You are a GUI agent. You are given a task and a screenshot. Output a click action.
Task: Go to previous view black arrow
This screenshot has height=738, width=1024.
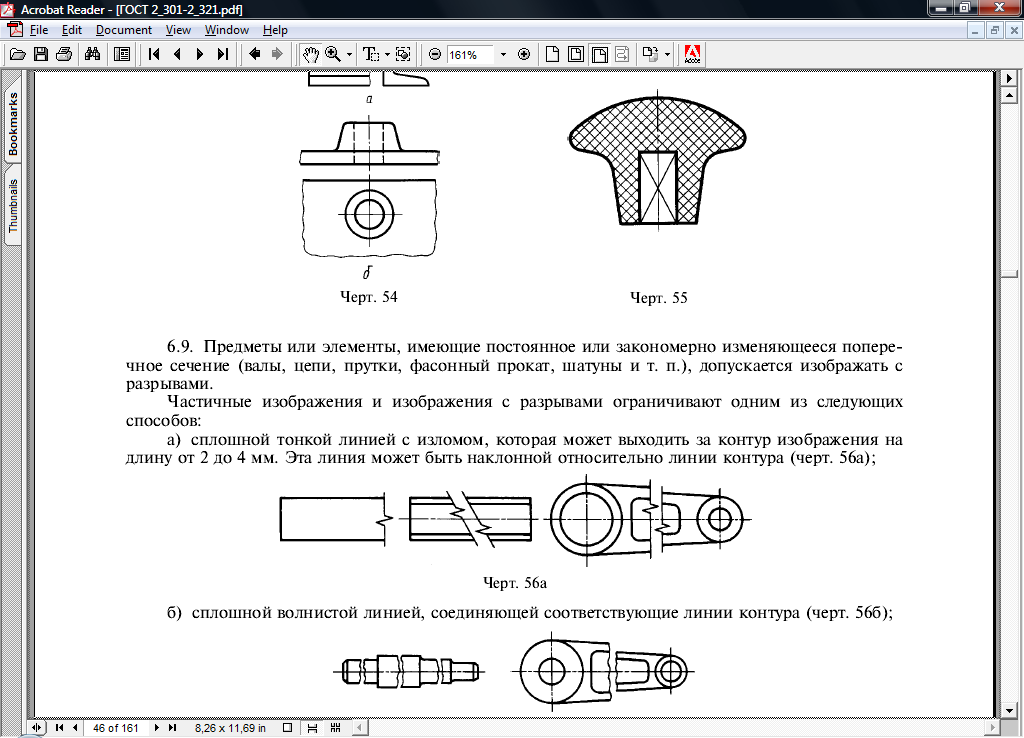click(255, 54)
